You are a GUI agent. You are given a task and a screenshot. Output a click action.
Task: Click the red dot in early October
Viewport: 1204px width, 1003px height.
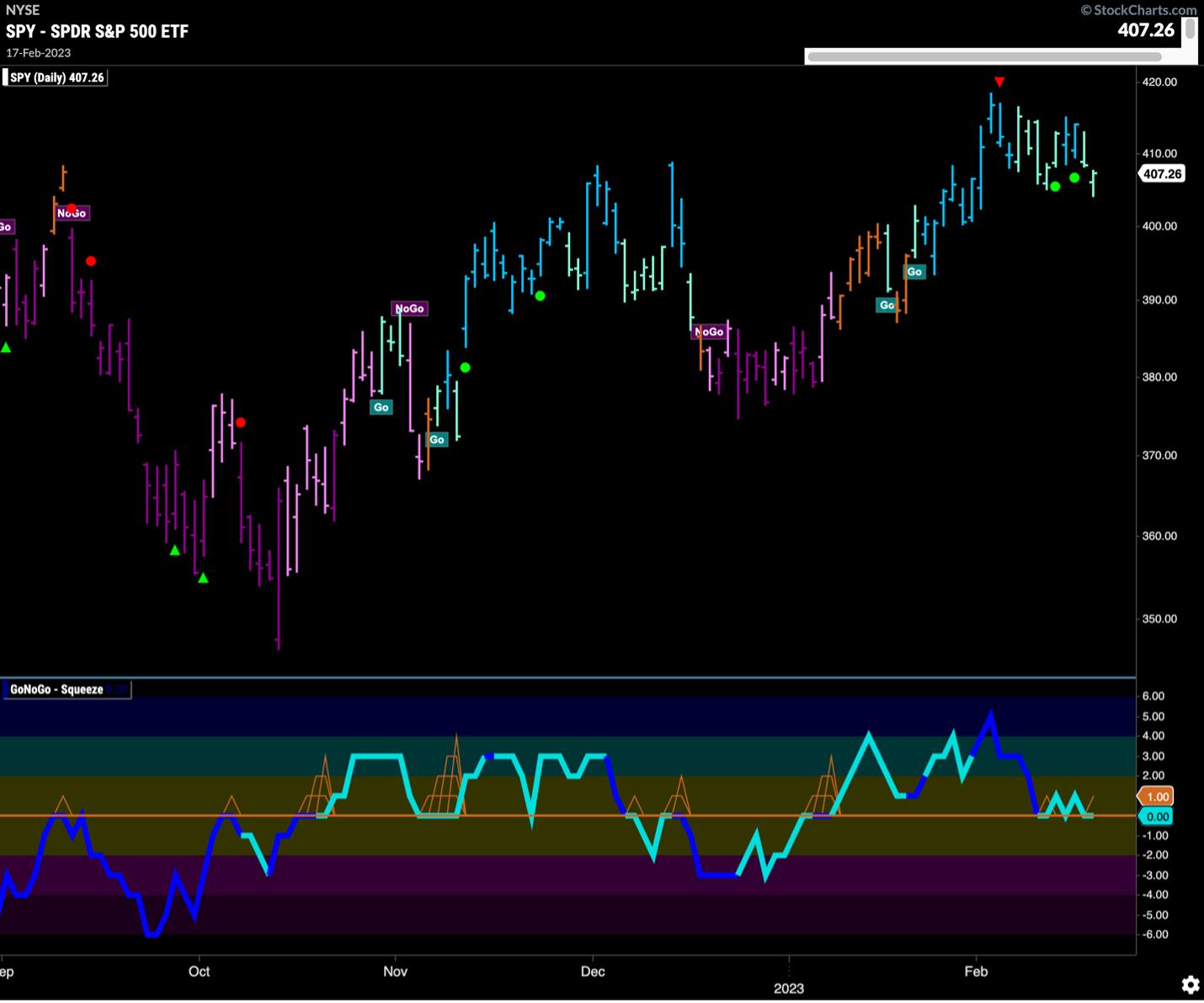tap(240, 422)
